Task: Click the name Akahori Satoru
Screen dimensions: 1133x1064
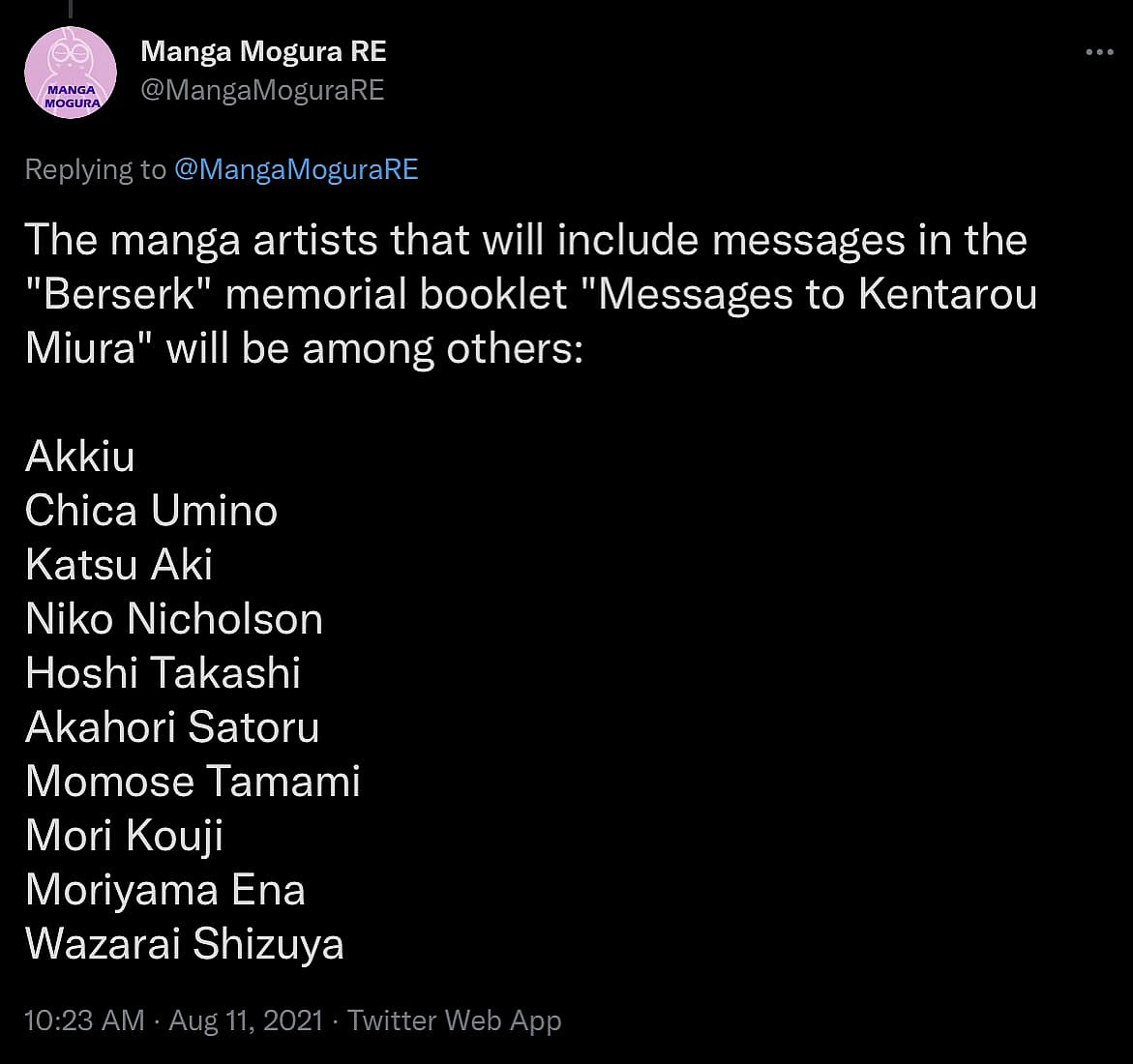Action: tap(172, 727)
